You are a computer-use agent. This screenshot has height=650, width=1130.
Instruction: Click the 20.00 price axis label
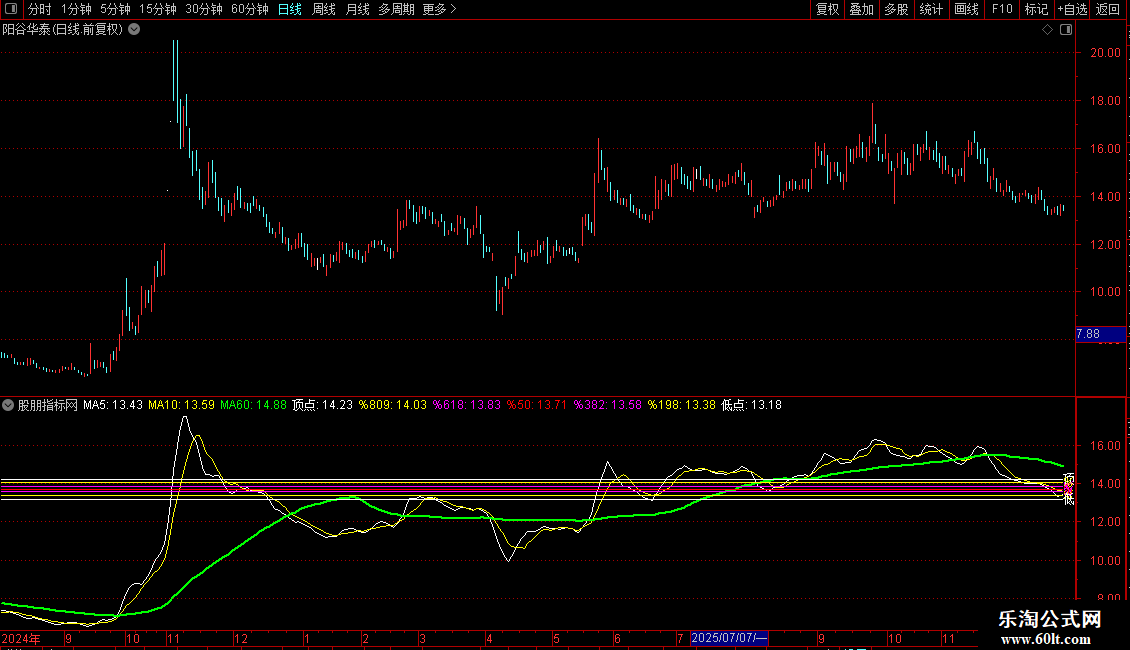click(1105, 53)
